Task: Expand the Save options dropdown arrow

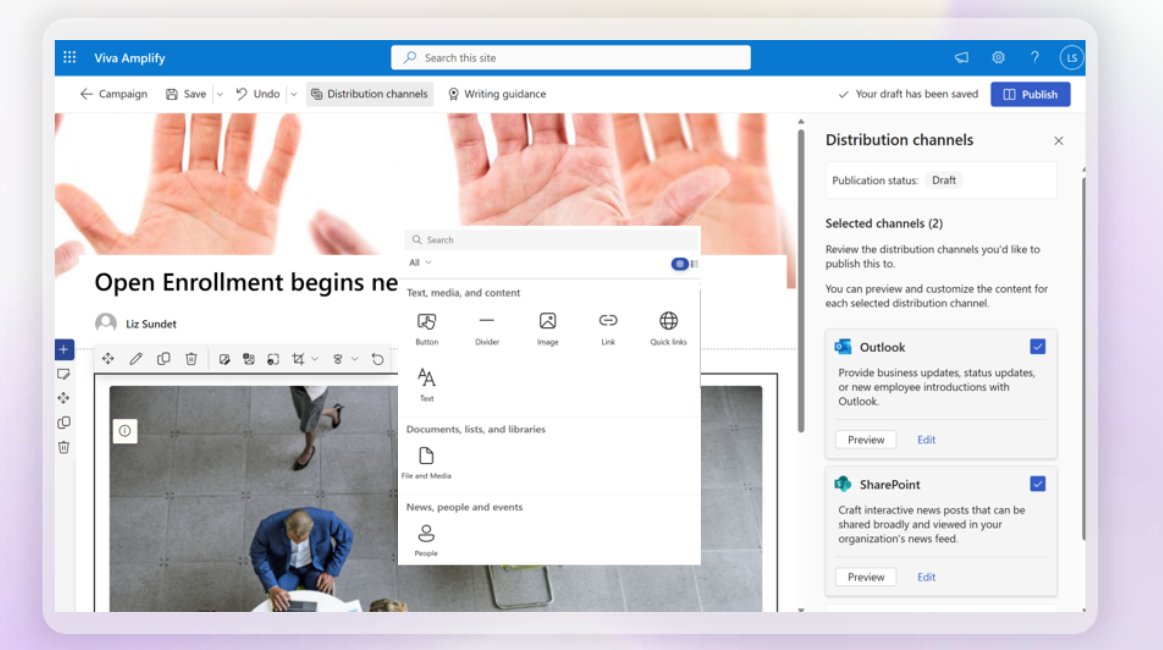Action: click(220, 94)
